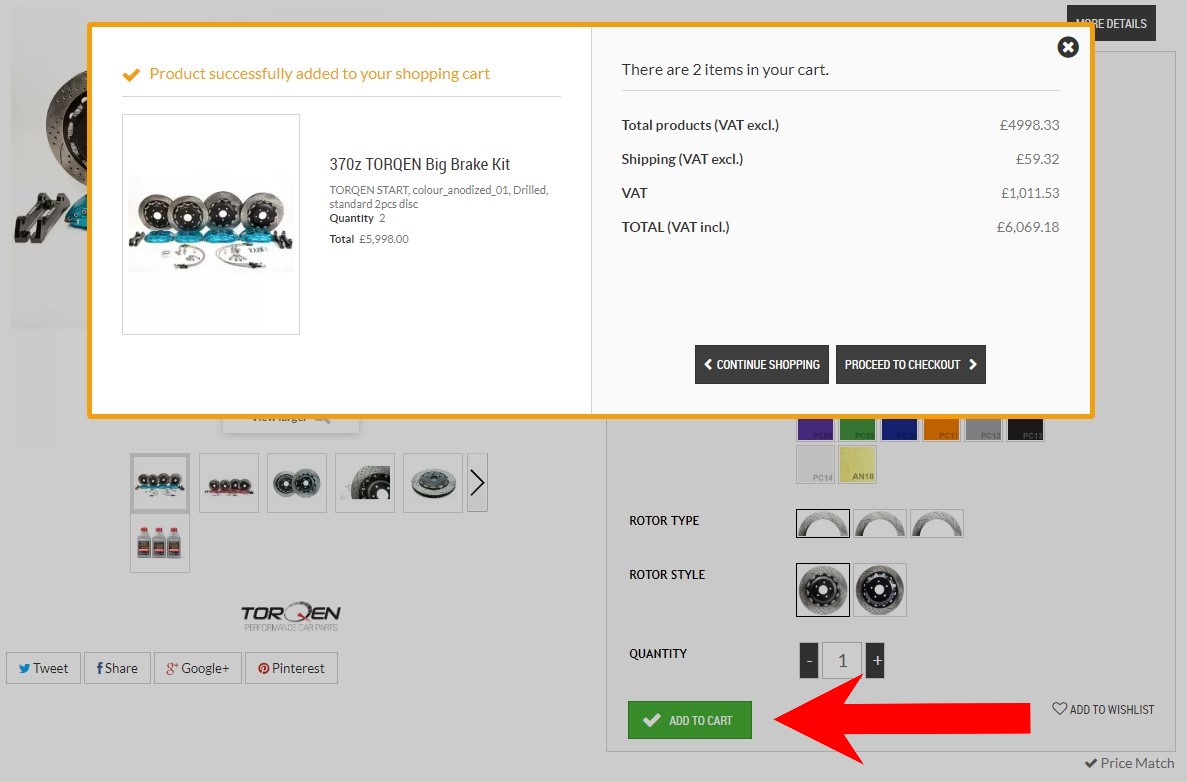Open the brake fluid bottles thumbnail
Viewport: 1187px width, 782px height.
(x=160, y=544)
